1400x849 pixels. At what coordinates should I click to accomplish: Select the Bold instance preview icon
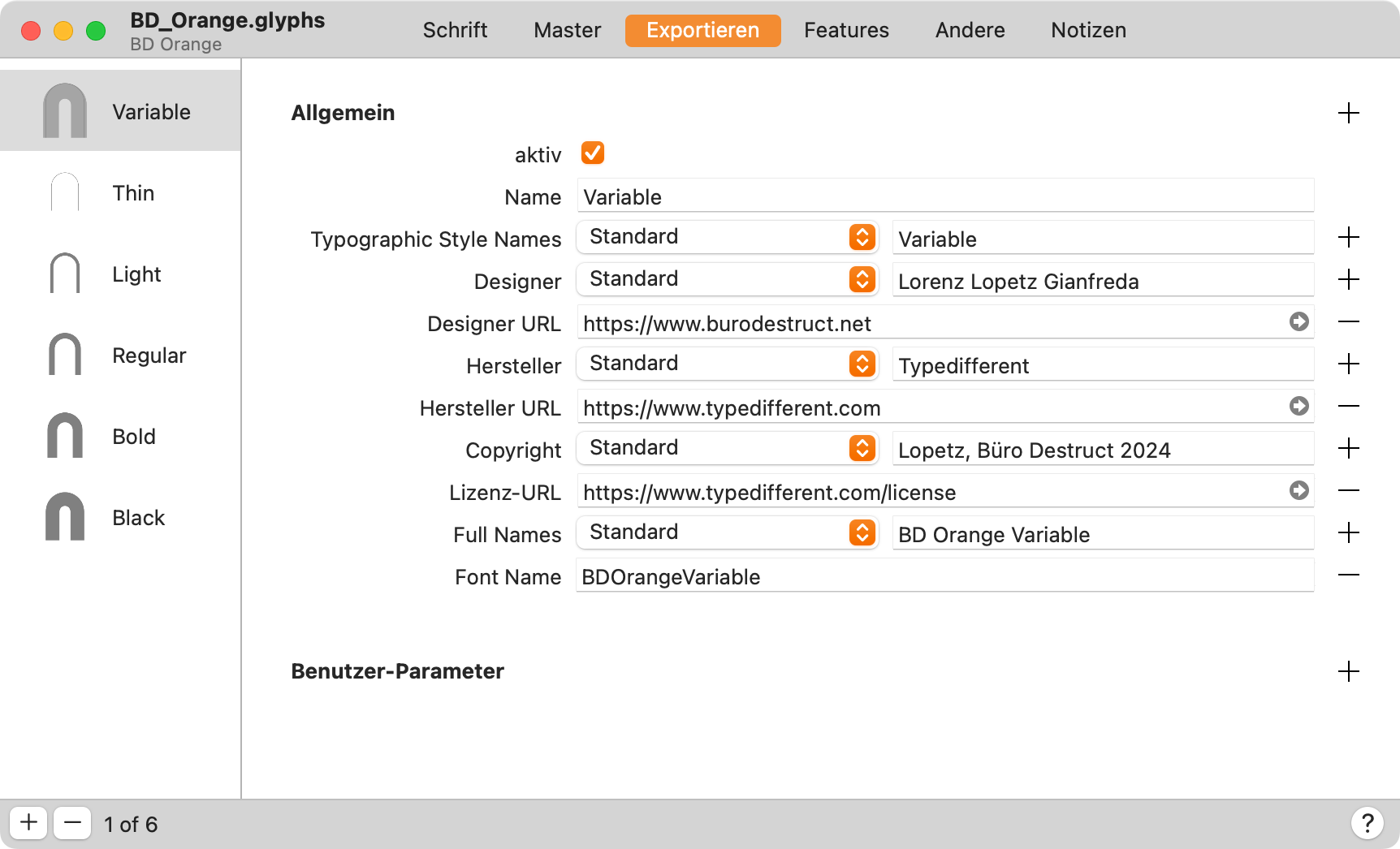pos(65,435)
